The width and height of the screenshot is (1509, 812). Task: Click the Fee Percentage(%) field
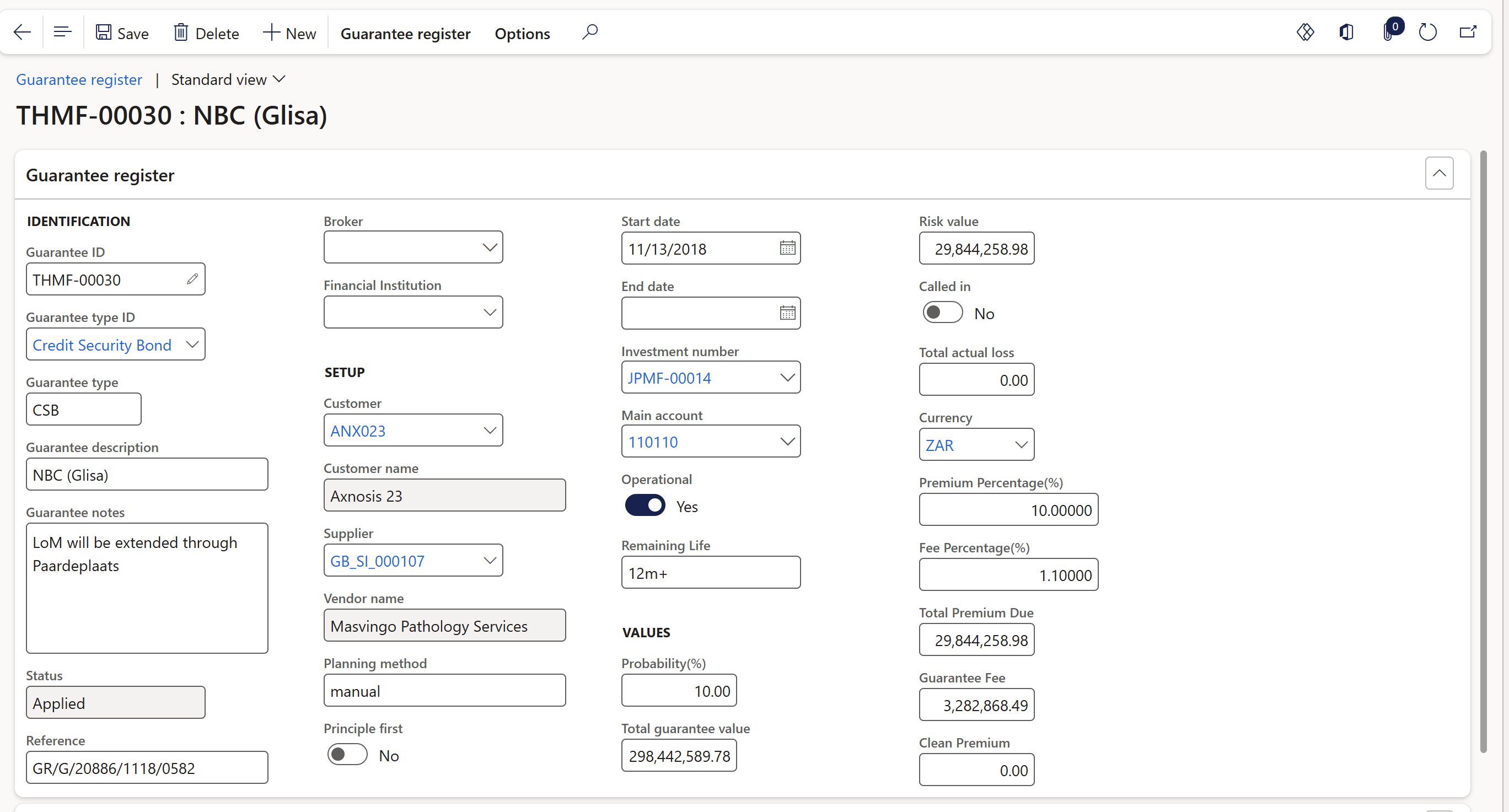1008,575
